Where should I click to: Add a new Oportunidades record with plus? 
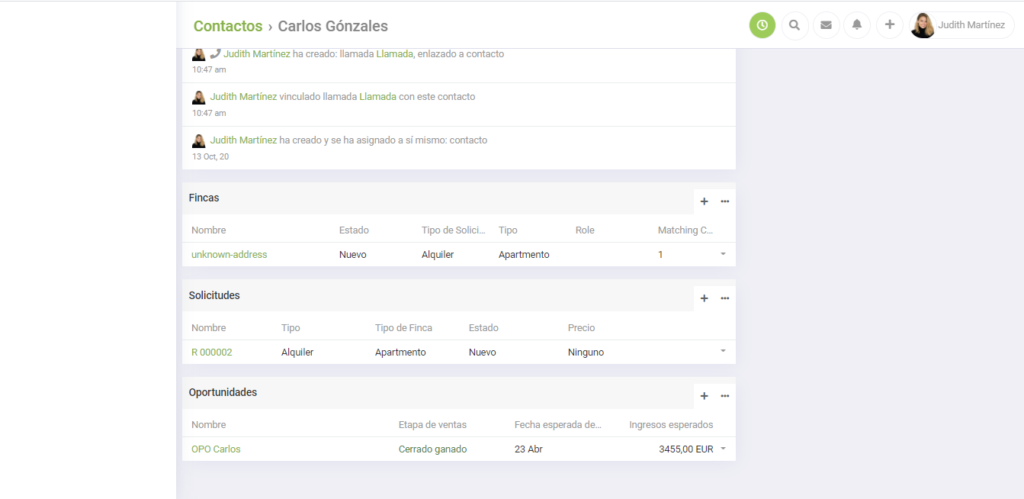(704, 395)
